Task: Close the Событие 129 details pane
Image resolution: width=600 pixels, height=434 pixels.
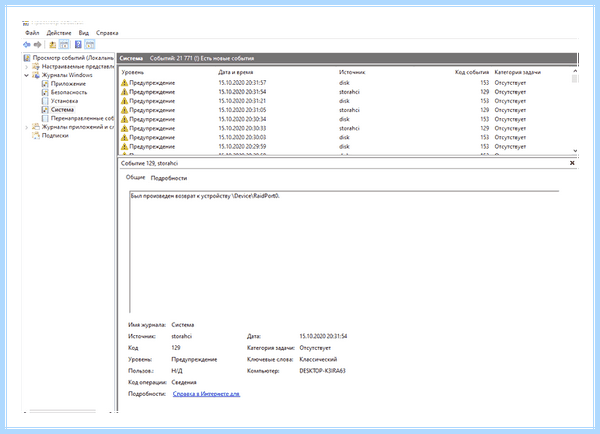Action: (x=572, y=163)
